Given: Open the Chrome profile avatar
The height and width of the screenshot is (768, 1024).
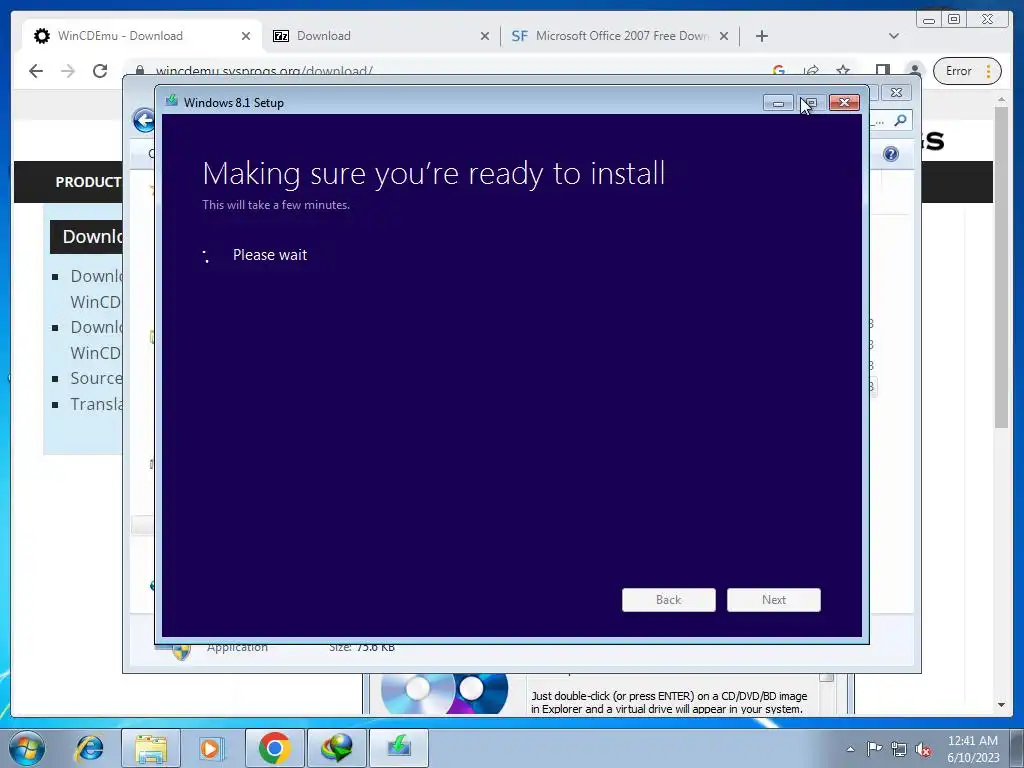Looking at the screenshot, I should [915, 71].
